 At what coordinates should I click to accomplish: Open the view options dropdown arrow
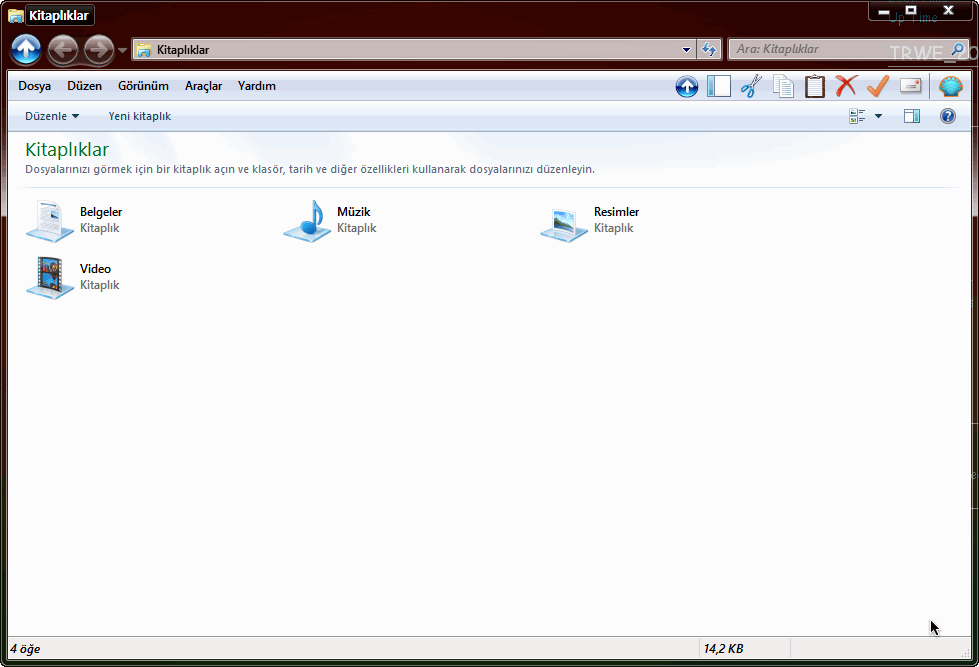click(878, 116)
